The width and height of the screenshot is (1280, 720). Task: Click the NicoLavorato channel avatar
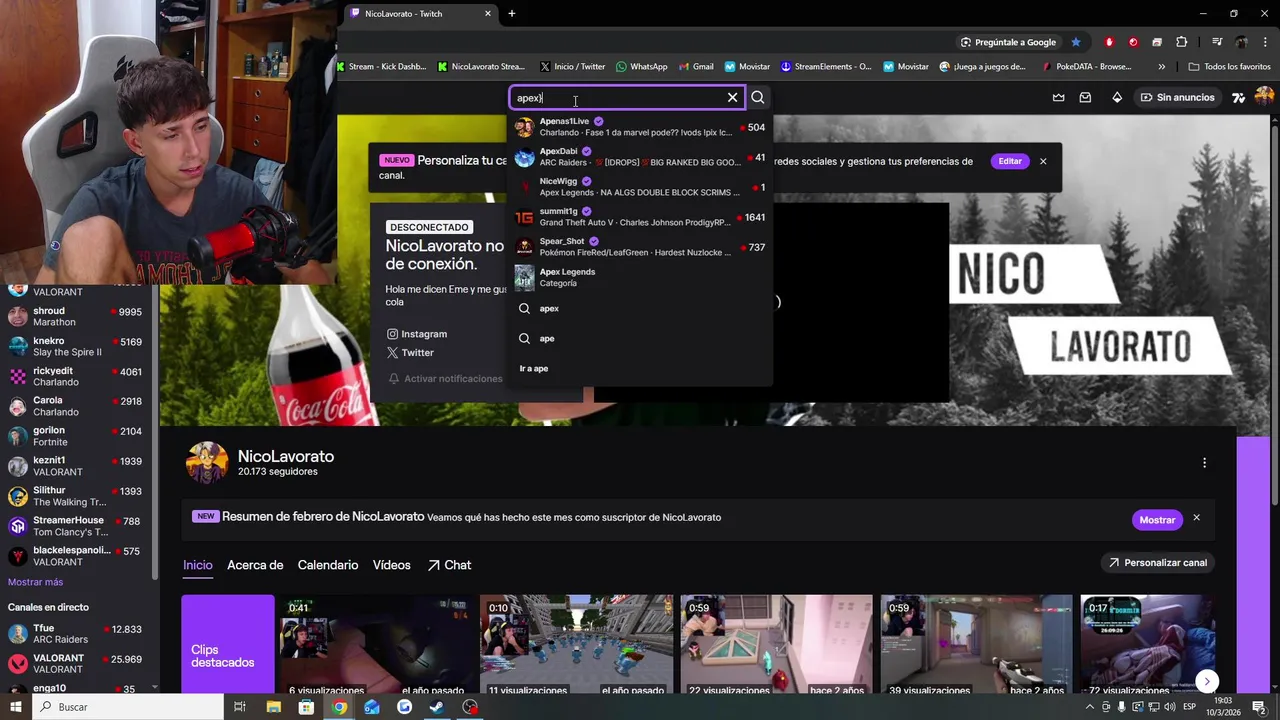point(207,463)
